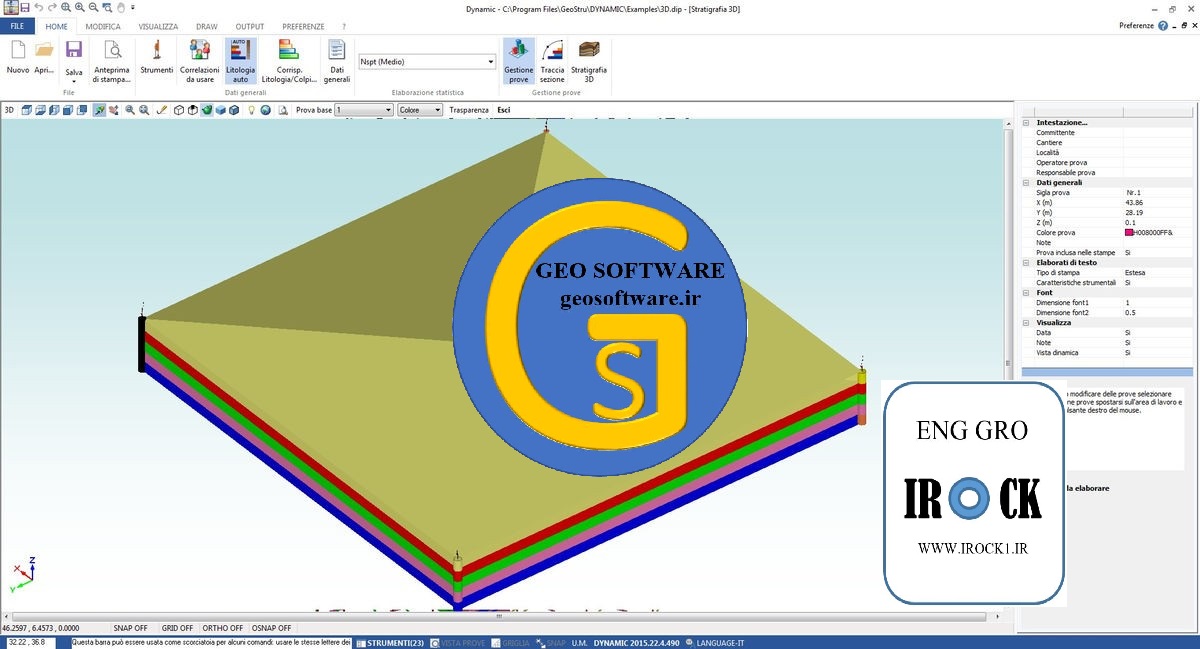Toggle ORTHO OFF in status bar
Screen dimensions: 1200x649
click(222, 628)
